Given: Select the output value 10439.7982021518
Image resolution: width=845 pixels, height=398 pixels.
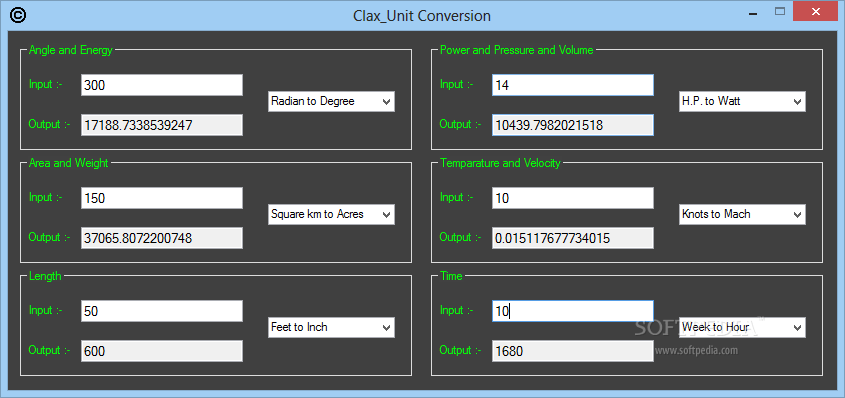Looking at the screenshot, I should (573, 125).
